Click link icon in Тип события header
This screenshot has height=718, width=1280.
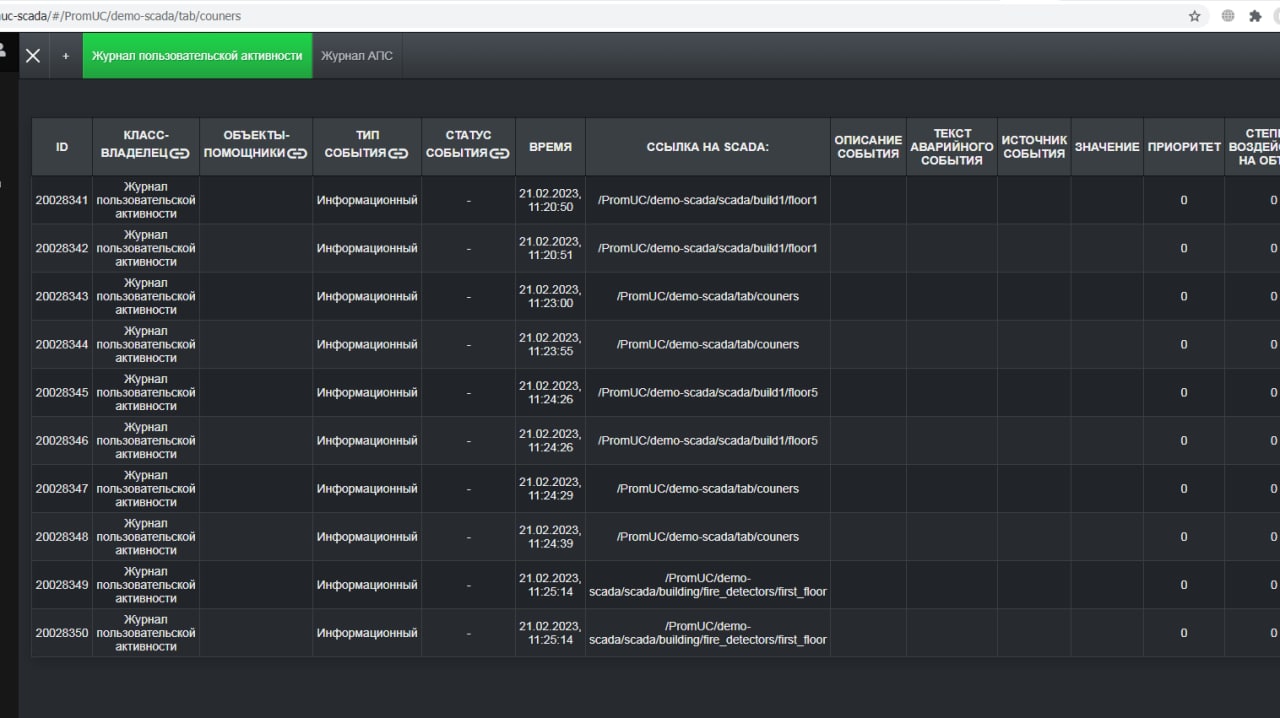(x=398, y=153)
